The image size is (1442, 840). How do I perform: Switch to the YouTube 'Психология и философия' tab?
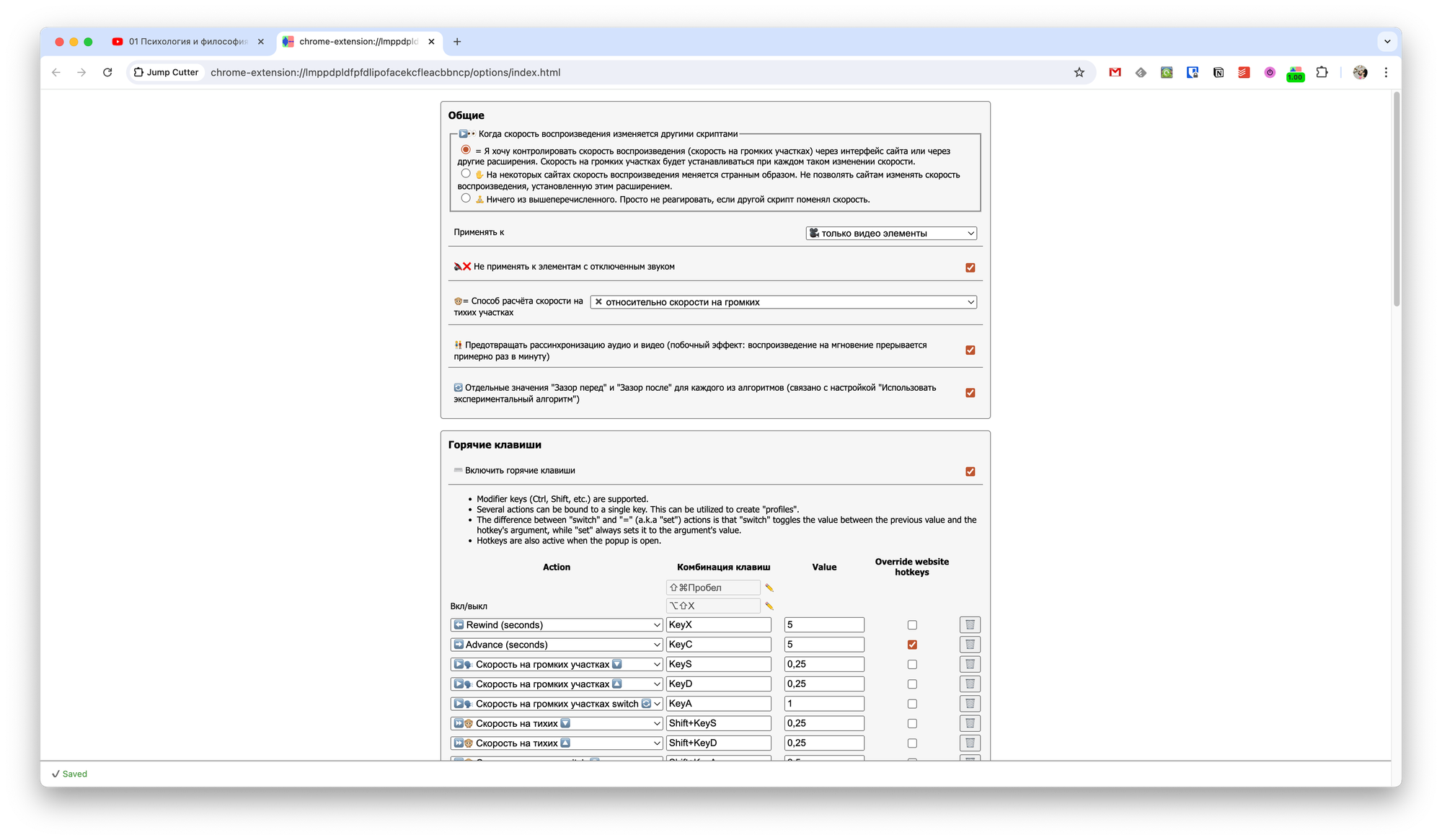[187, 42]
